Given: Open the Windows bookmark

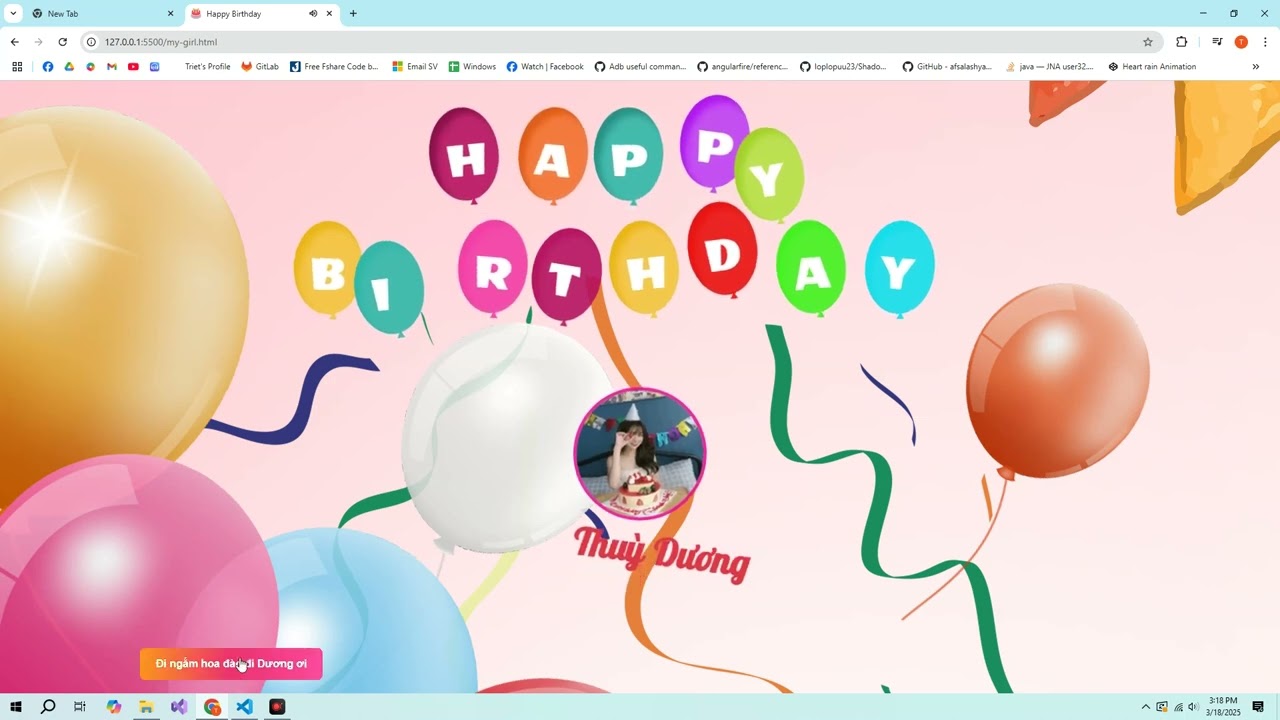Looking at the screenshot, I should 472,67.
